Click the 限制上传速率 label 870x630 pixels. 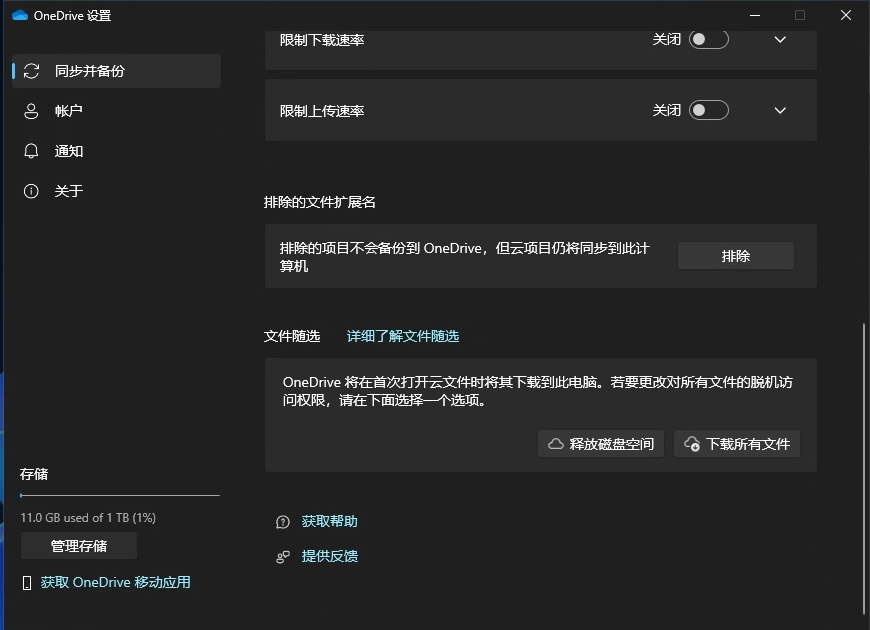[322, 111]
